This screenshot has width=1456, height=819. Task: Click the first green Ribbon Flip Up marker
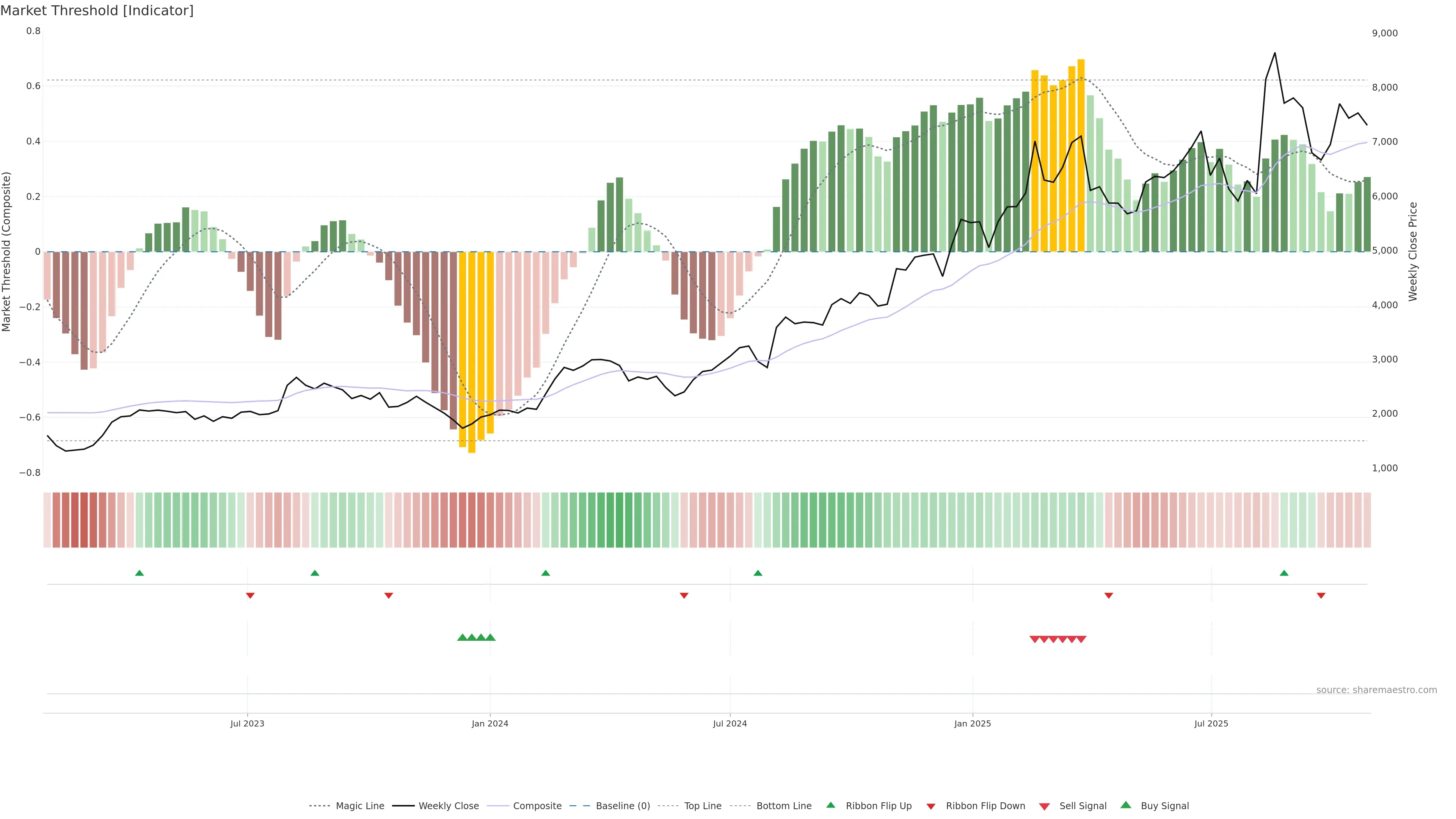tap(140, 573)
